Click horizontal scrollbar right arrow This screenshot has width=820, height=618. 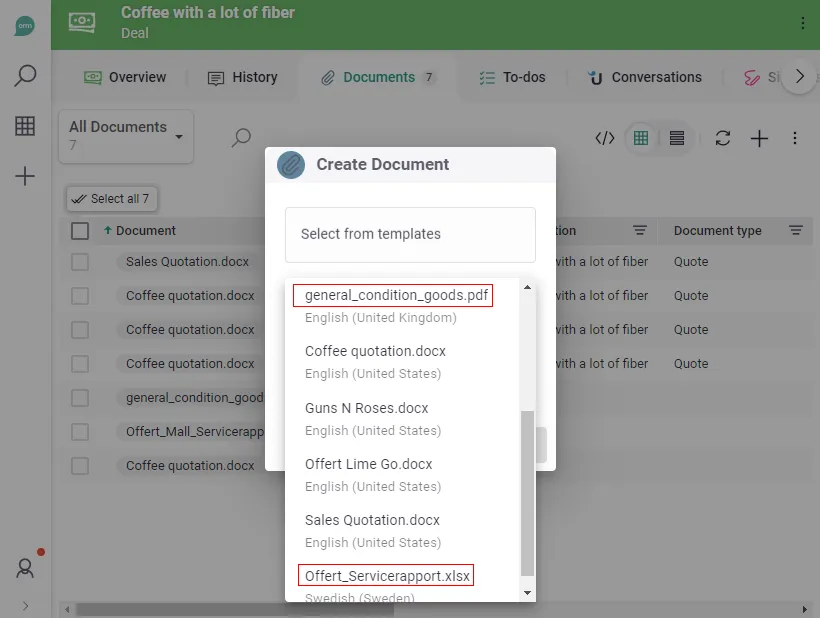(x=804, y=609)
